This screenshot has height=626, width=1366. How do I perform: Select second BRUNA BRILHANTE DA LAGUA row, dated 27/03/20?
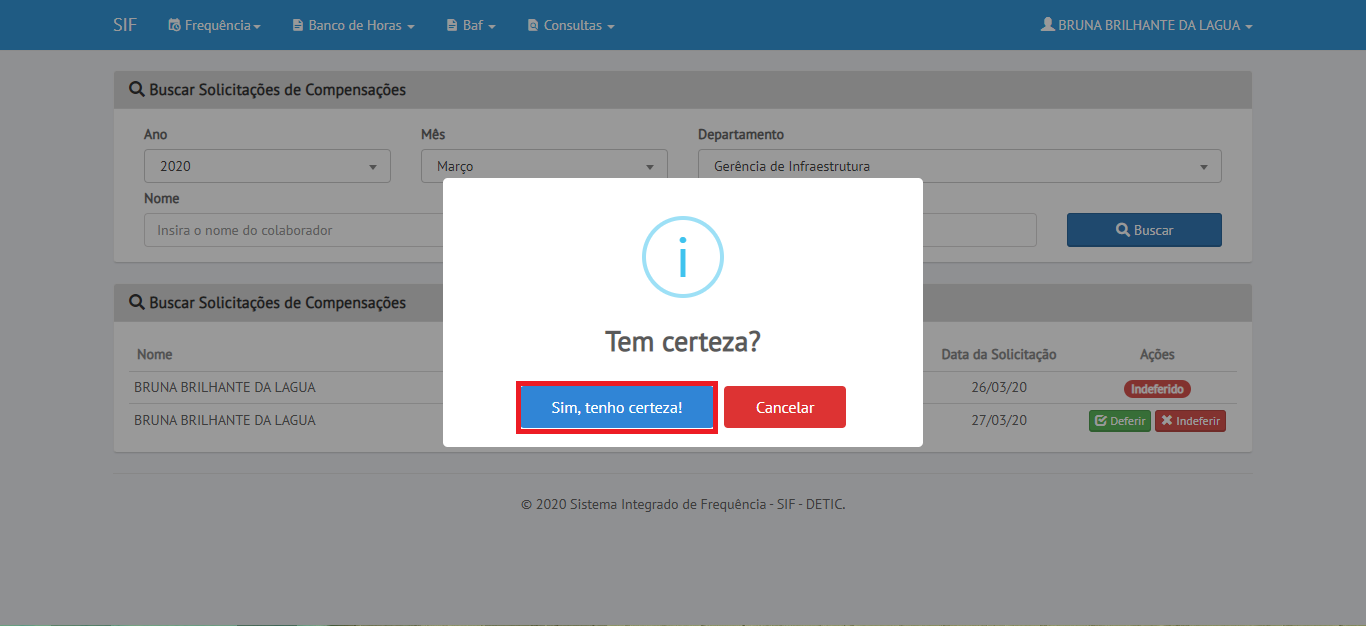click(x=683, y=420)
